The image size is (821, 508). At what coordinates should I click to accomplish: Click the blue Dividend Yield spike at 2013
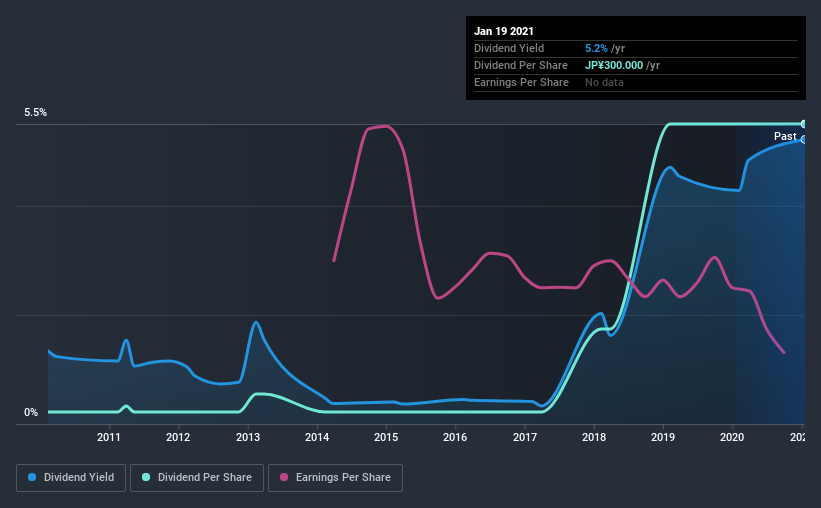[256, 323]
